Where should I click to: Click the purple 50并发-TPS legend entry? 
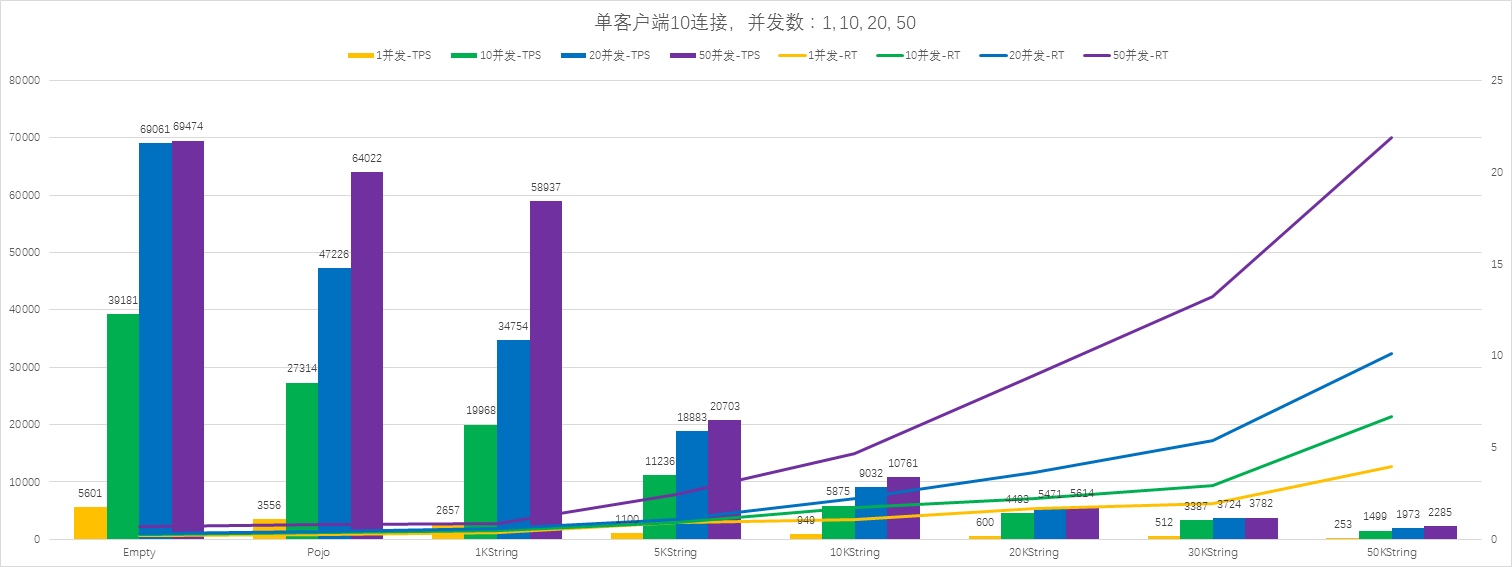[716, 56]
